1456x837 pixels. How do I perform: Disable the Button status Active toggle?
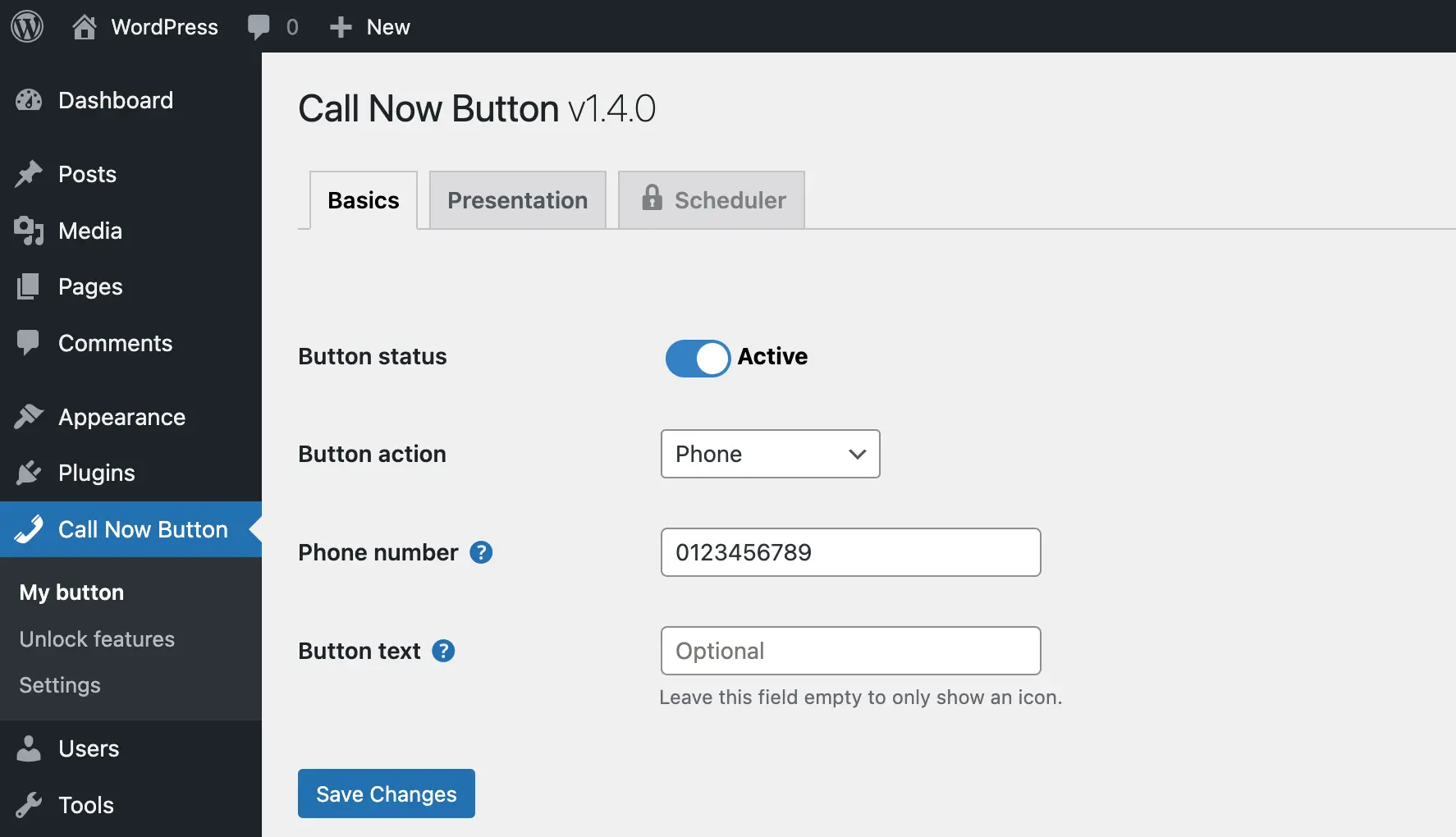click(x=697, y=359)
